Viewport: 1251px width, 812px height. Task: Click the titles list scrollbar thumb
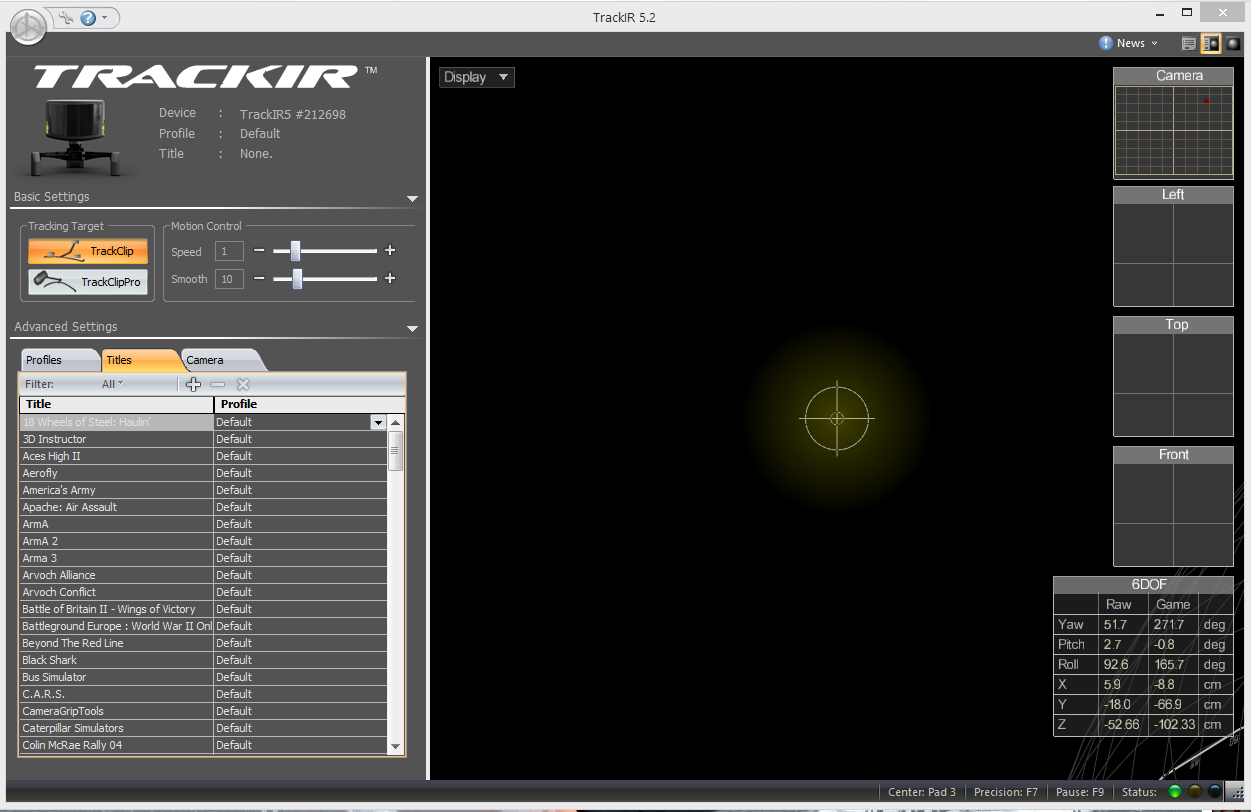pyautogui.click(x=396, y=451)
